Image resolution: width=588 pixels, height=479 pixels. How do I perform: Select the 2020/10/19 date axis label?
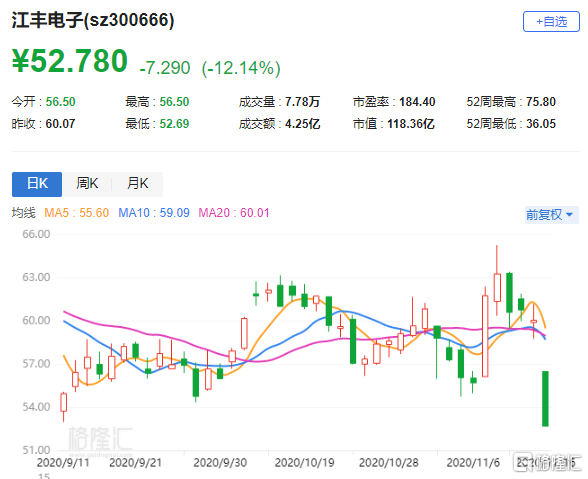point(304,462)
